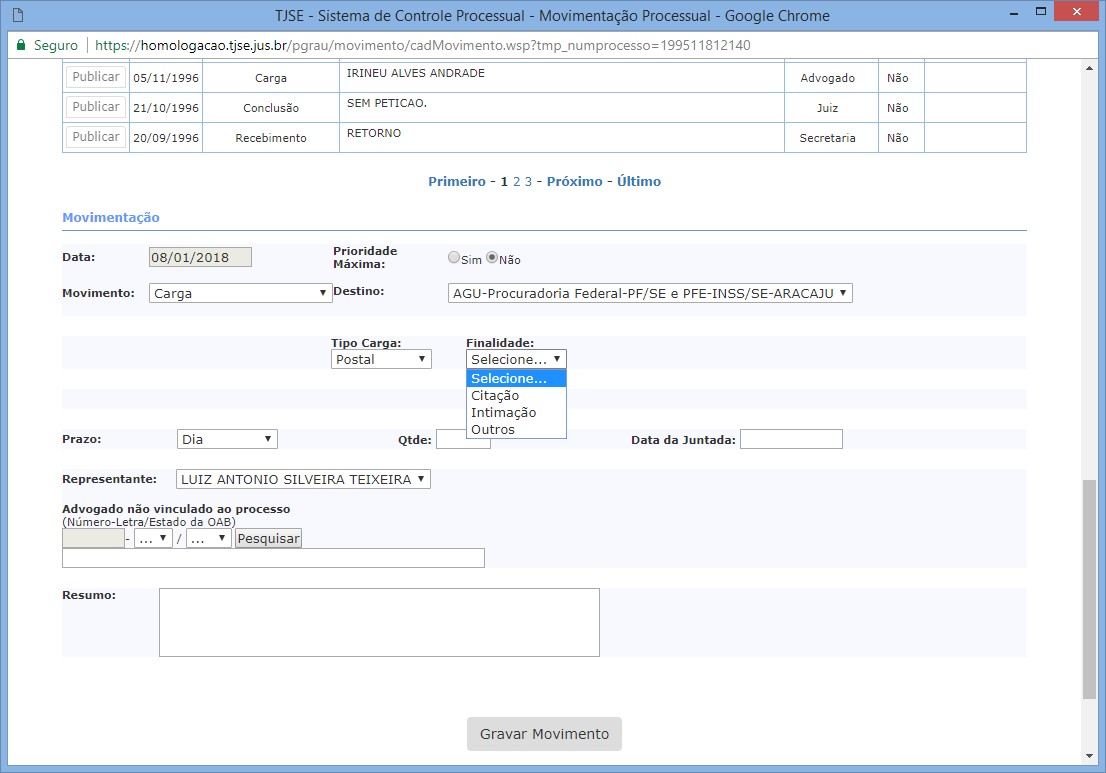Choose Intimação from Finalidade list
This screenshot has height=773, width=1106.
pos(503,413)
